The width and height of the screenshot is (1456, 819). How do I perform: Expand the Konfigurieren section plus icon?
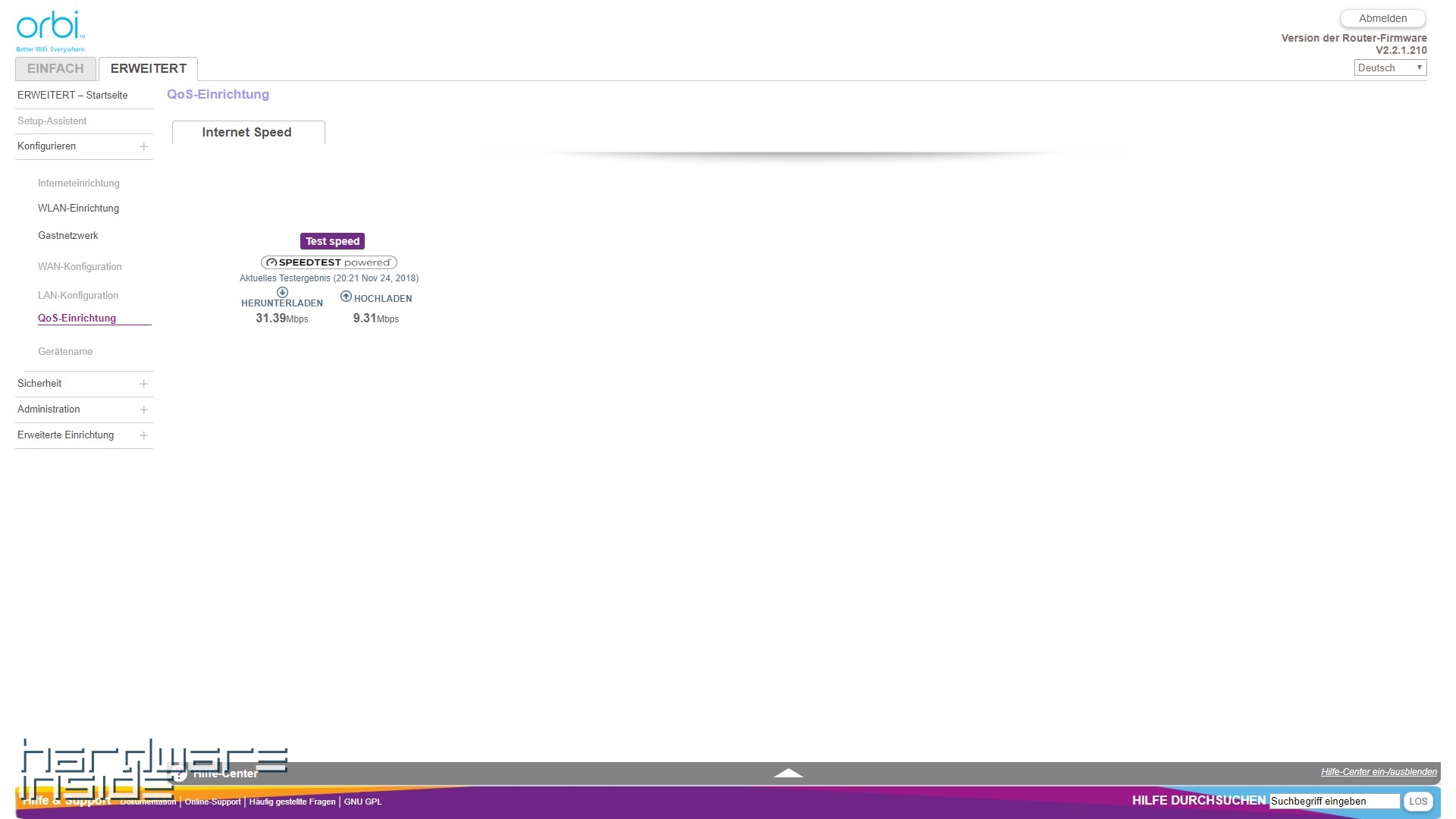[x=143, y=146]
